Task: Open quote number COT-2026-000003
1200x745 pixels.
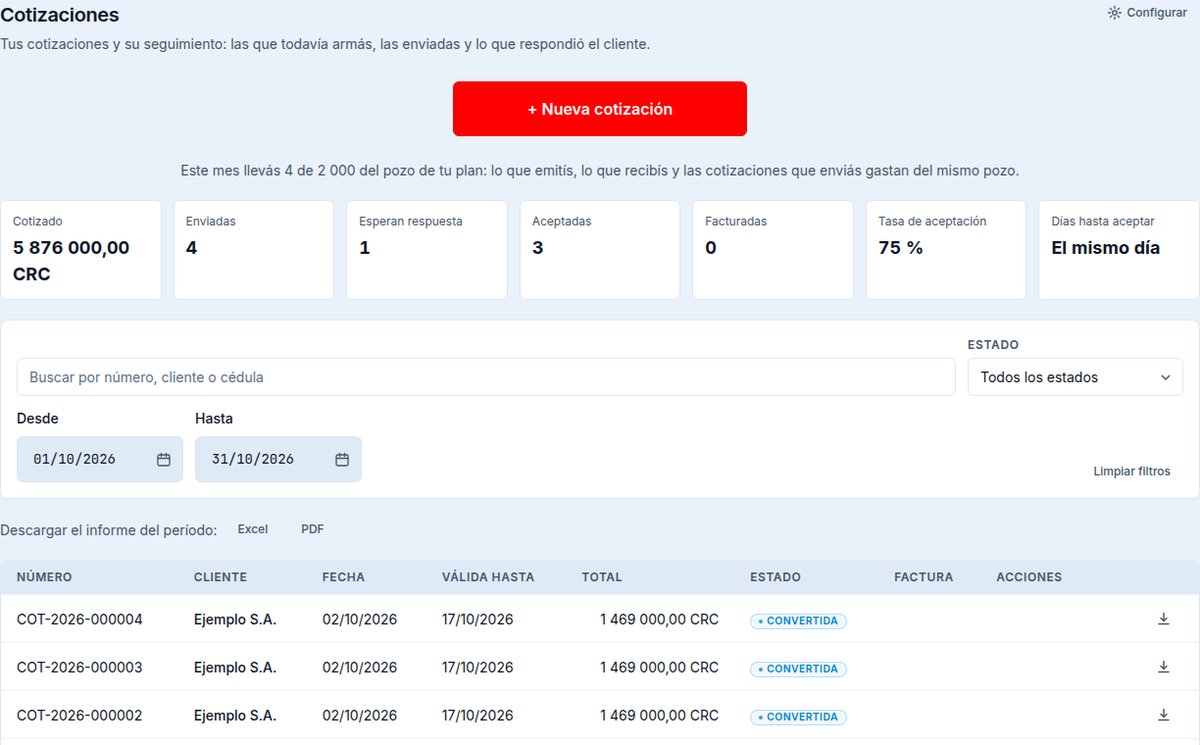Action: click(80, 667)
